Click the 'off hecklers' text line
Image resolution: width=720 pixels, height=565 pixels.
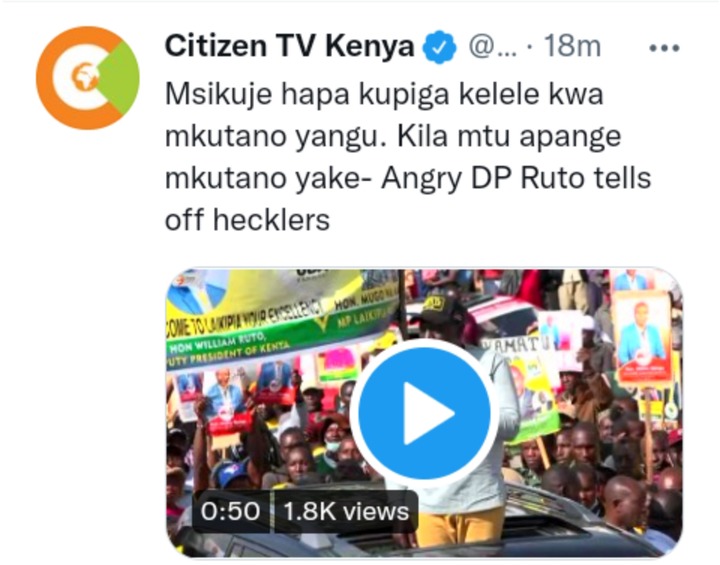248,220
